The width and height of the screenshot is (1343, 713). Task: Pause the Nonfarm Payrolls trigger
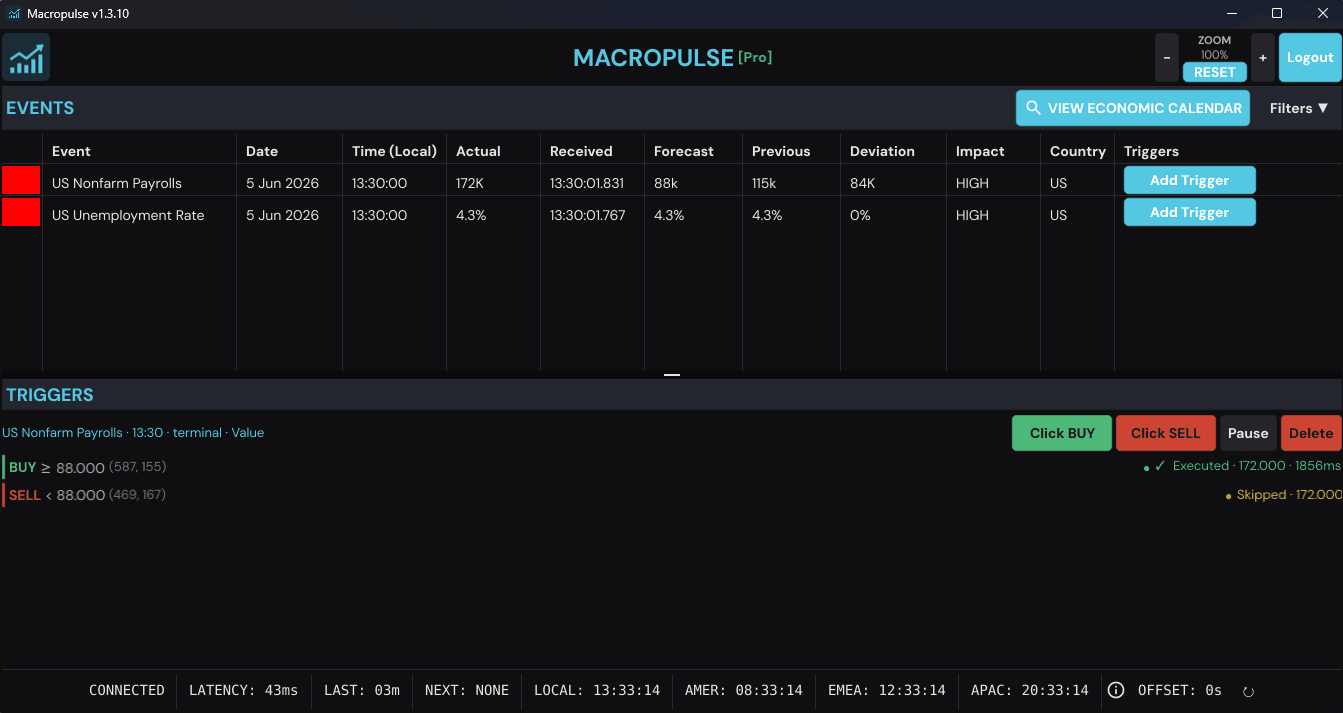[1248, 433]
